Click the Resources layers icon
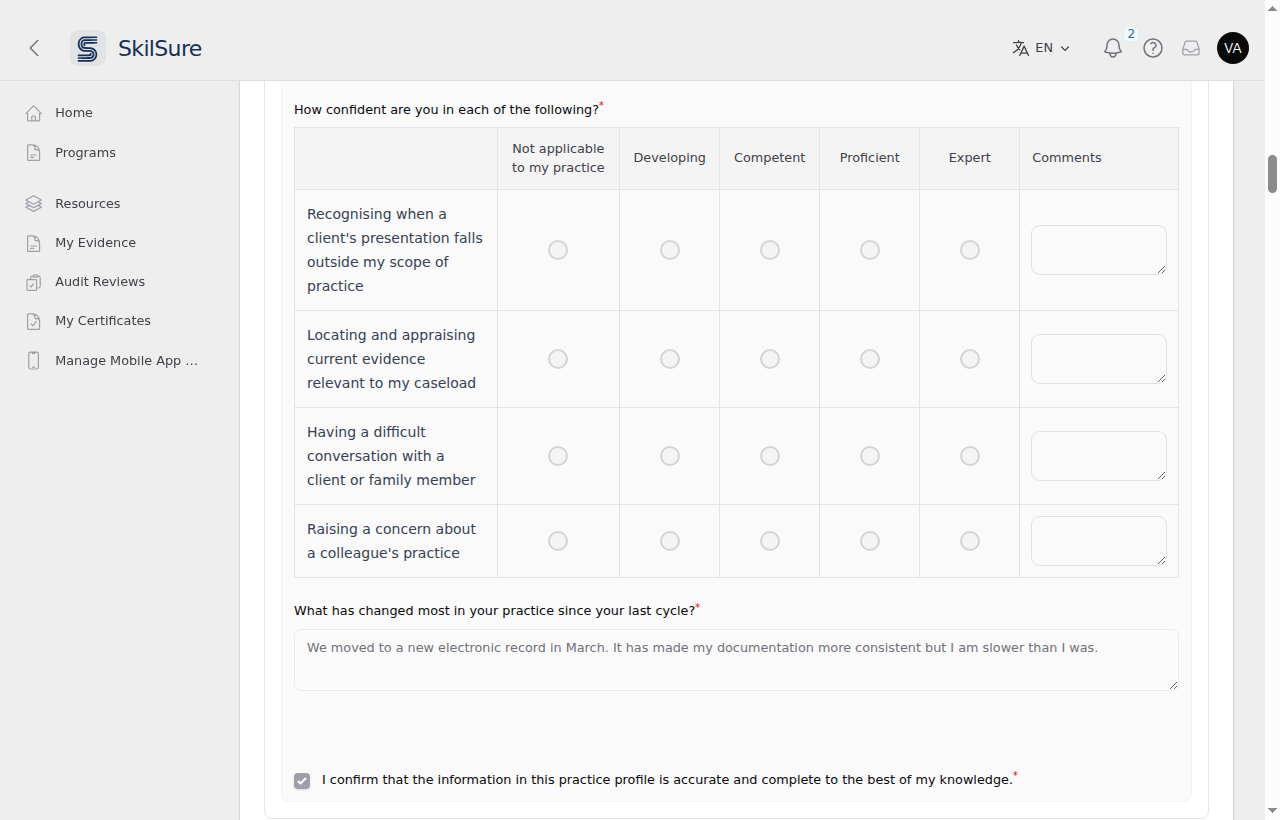This screenshot has height=820, width=1280. coord(34,204)
